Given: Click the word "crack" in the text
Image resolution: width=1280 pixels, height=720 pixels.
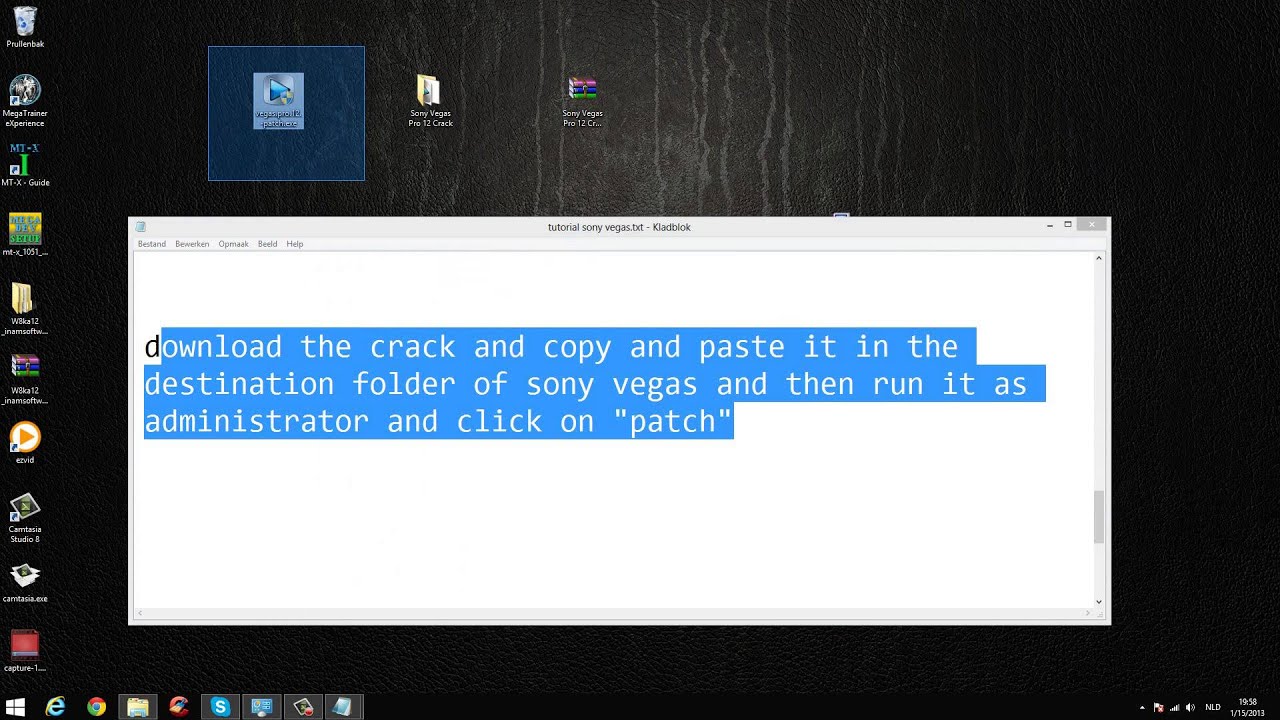Looking at the screenshot, I should pos(413,347).
